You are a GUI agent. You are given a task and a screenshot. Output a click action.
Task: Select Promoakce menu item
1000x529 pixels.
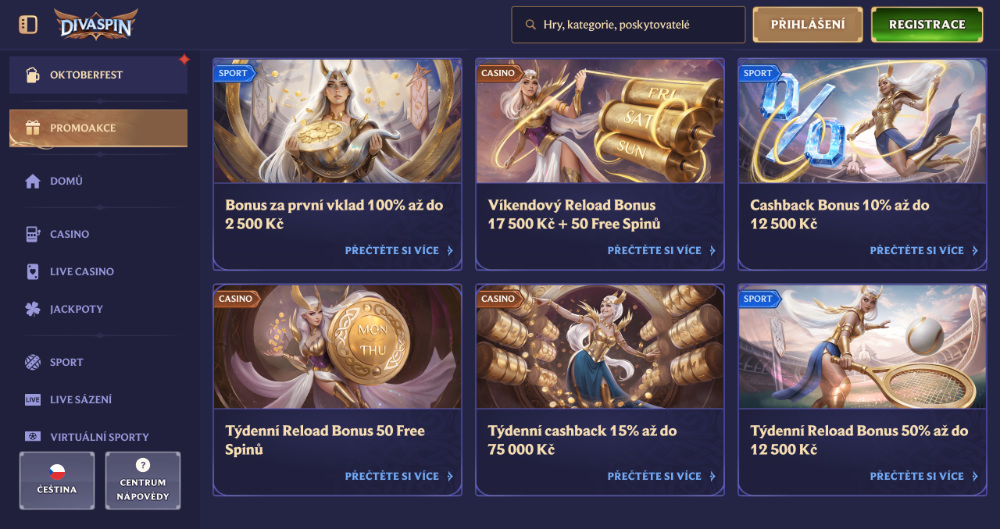click(x=98, y=128)
